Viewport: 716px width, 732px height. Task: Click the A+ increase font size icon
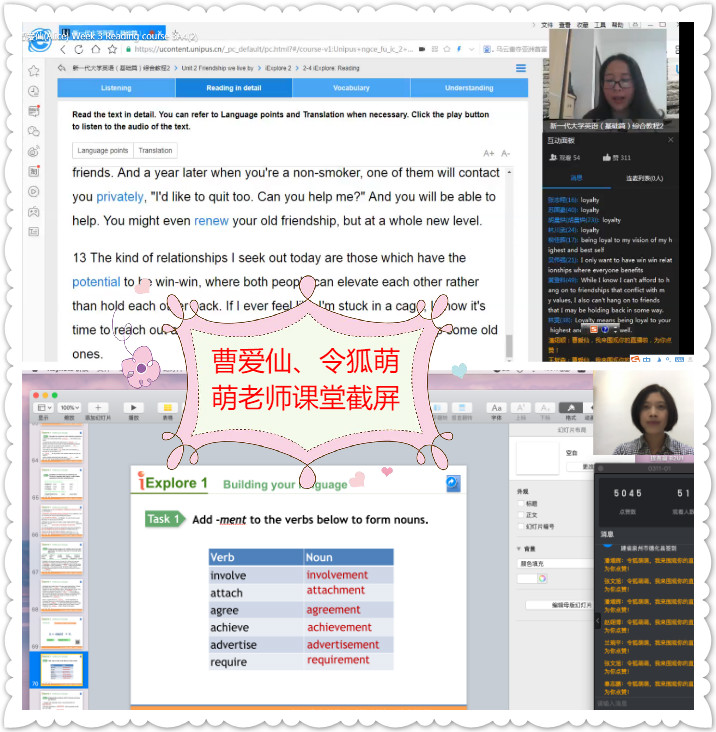point(488,153)
